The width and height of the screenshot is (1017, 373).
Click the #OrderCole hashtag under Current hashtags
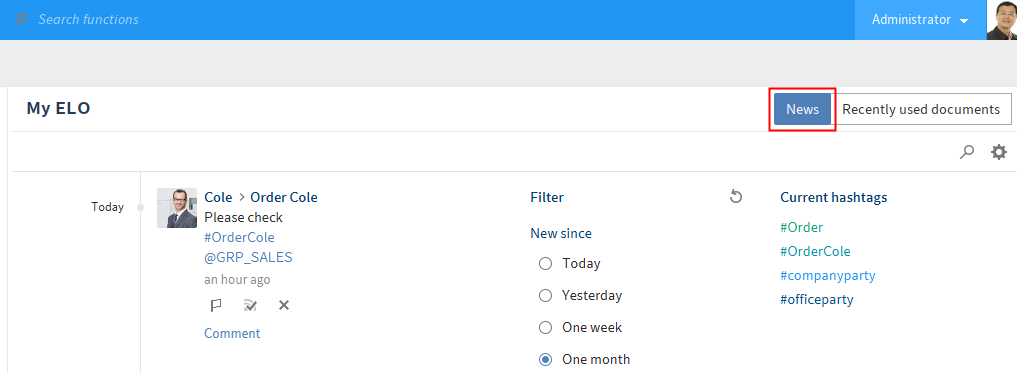(x=815, y=252)
